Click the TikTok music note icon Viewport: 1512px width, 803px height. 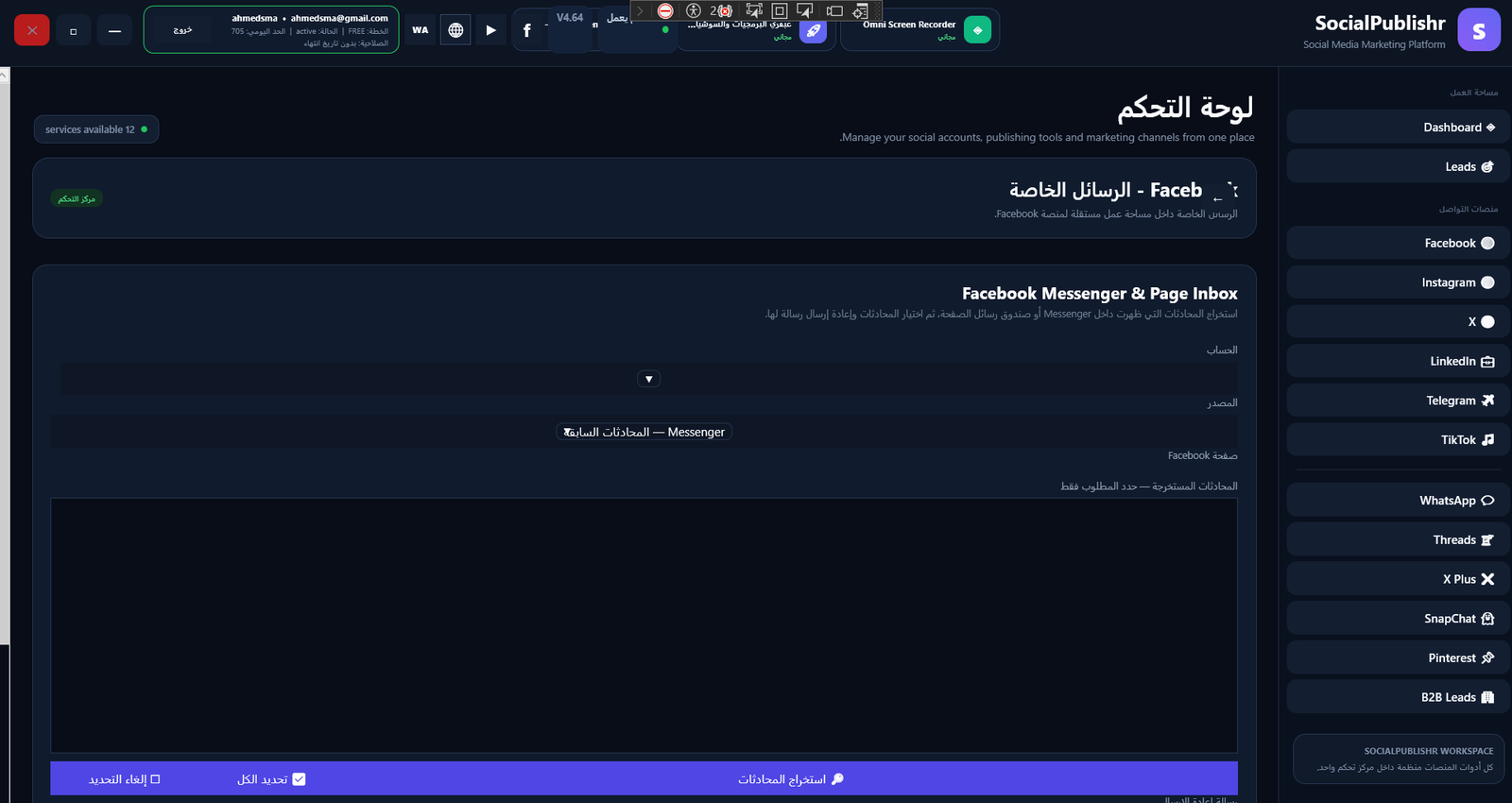(1487, 440)
